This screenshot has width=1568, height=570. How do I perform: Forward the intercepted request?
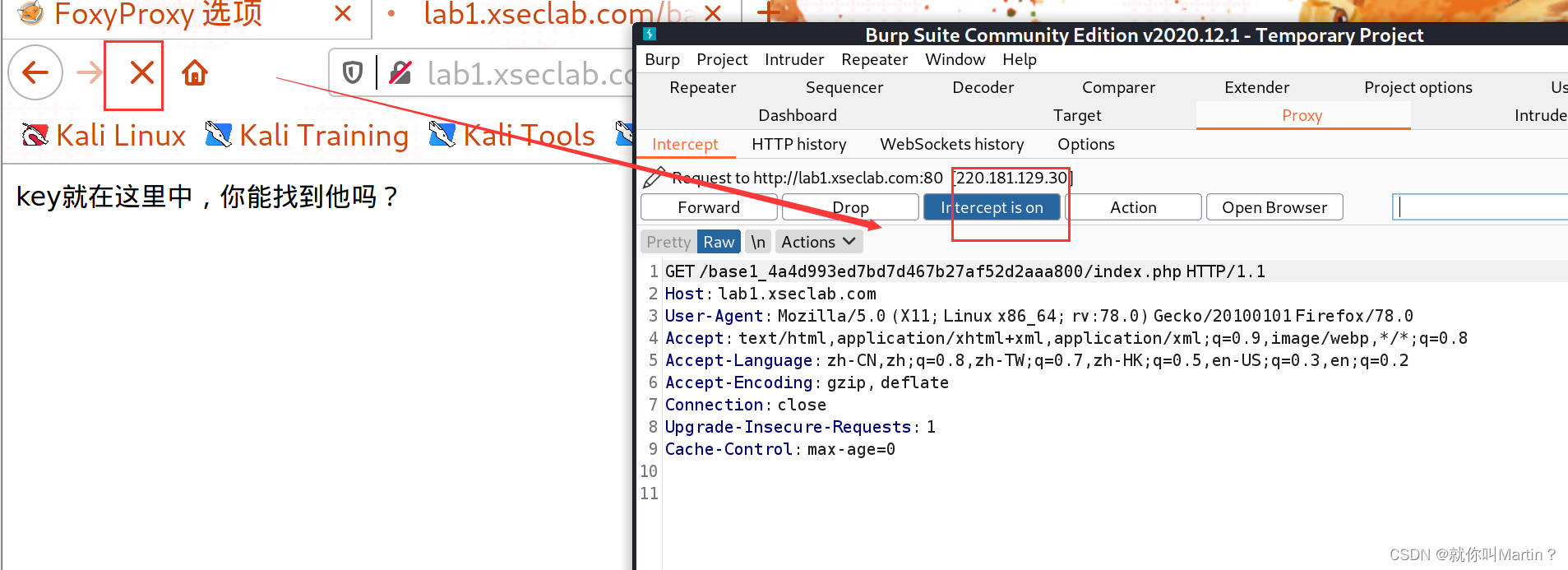pos(709,207)
